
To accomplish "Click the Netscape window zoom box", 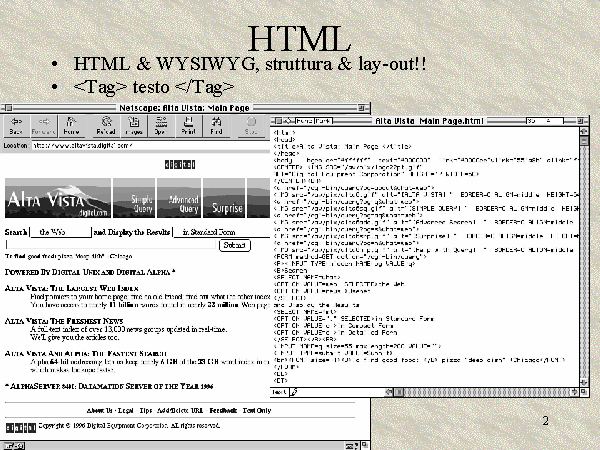I will (361, 108).
